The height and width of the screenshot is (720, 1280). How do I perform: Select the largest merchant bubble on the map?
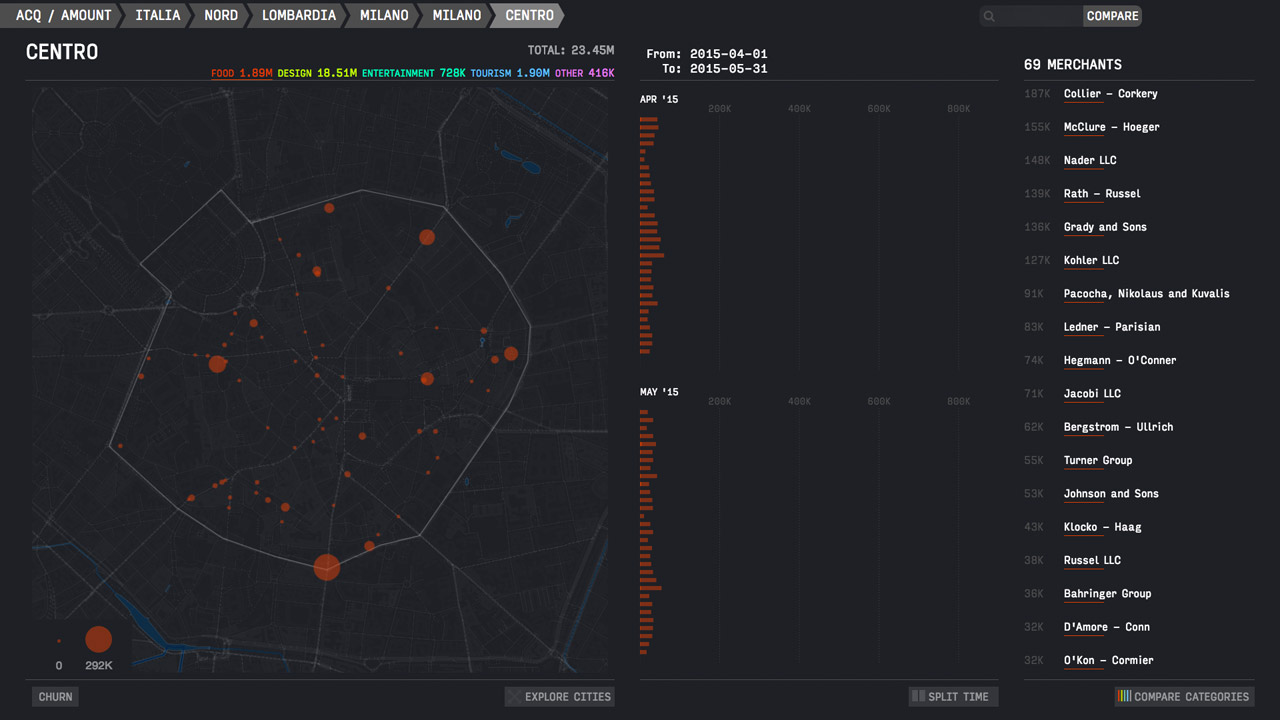pos(327,567)
